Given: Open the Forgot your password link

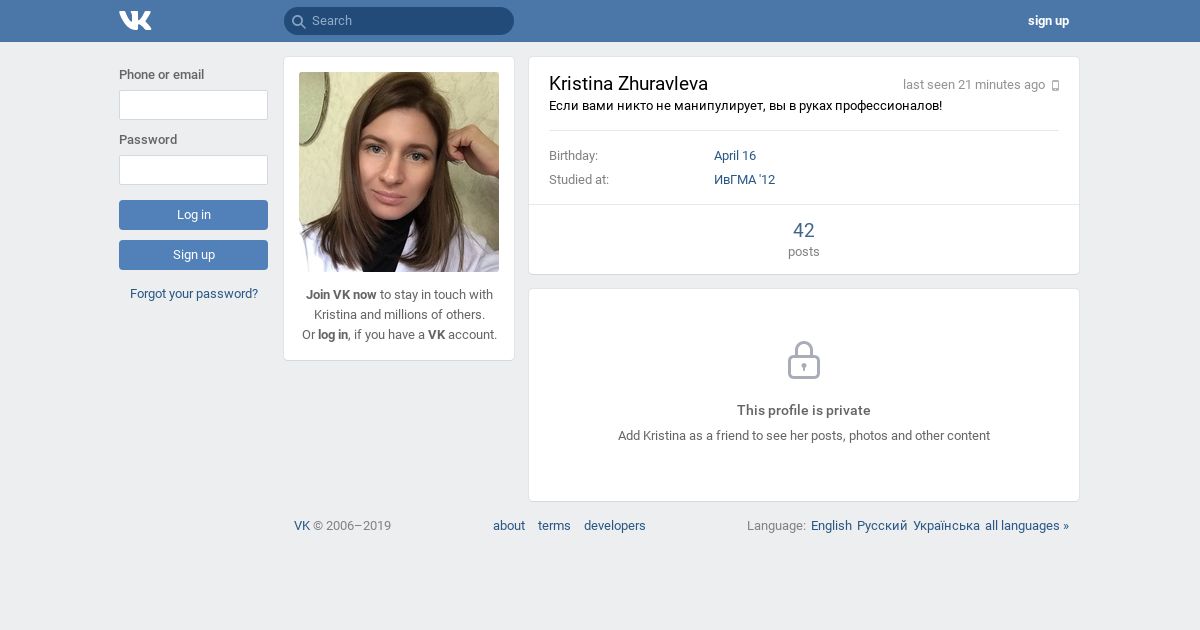Looking at the screenshot, I should click(194, 294).
